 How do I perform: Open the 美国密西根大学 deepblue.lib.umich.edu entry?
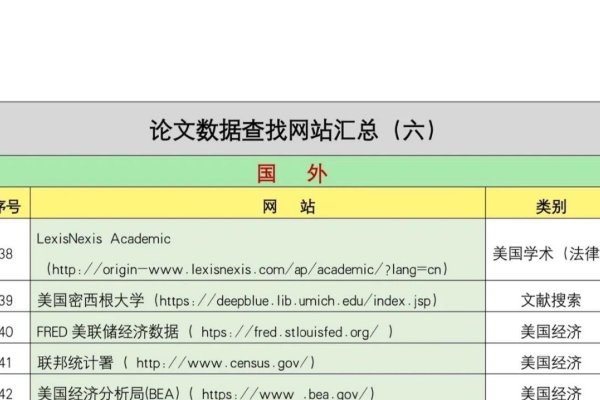pos(237,301)
